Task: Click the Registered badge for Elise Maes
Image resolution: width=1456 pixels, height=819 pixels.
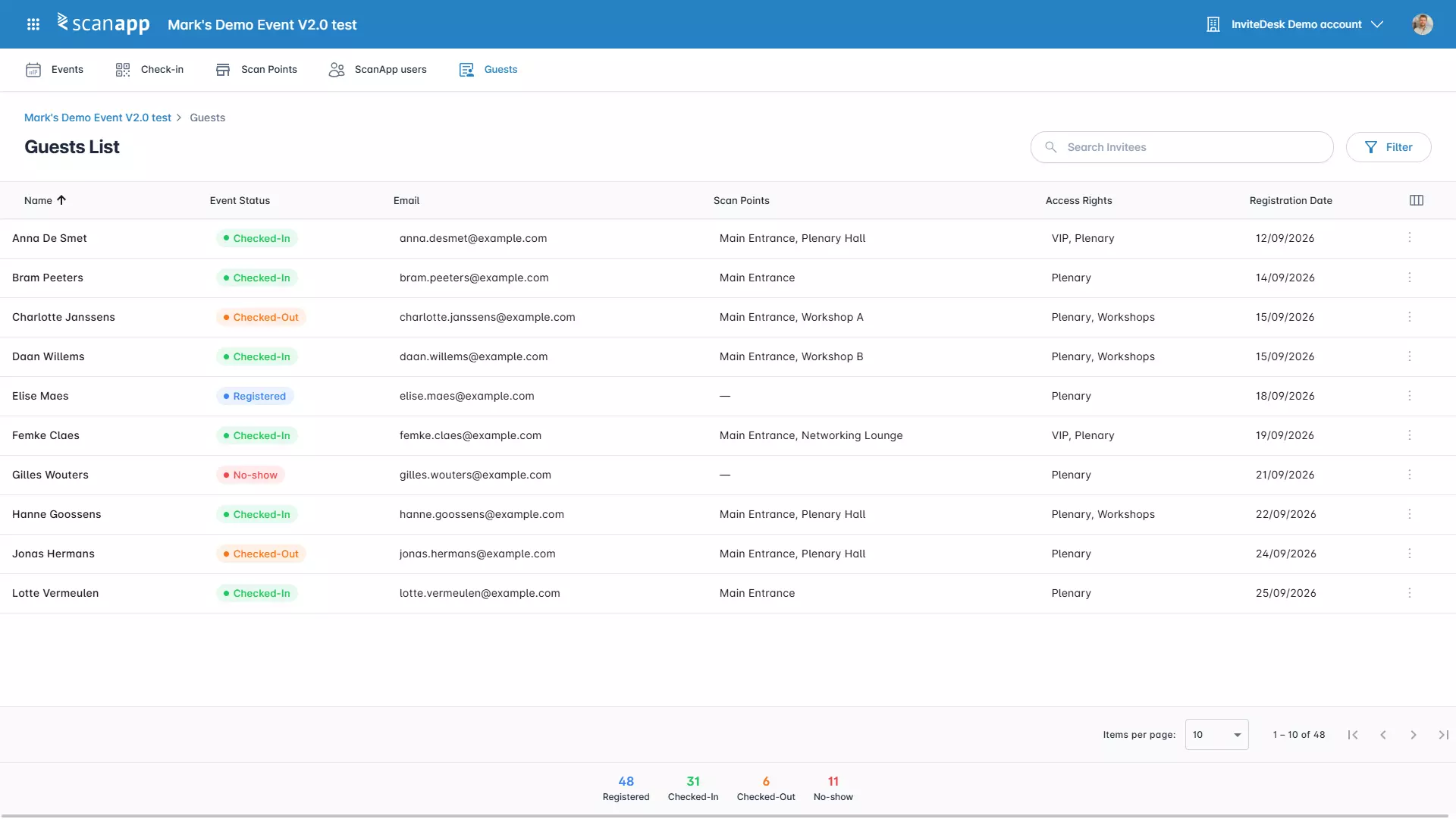Action: click(x=255, y=396)
